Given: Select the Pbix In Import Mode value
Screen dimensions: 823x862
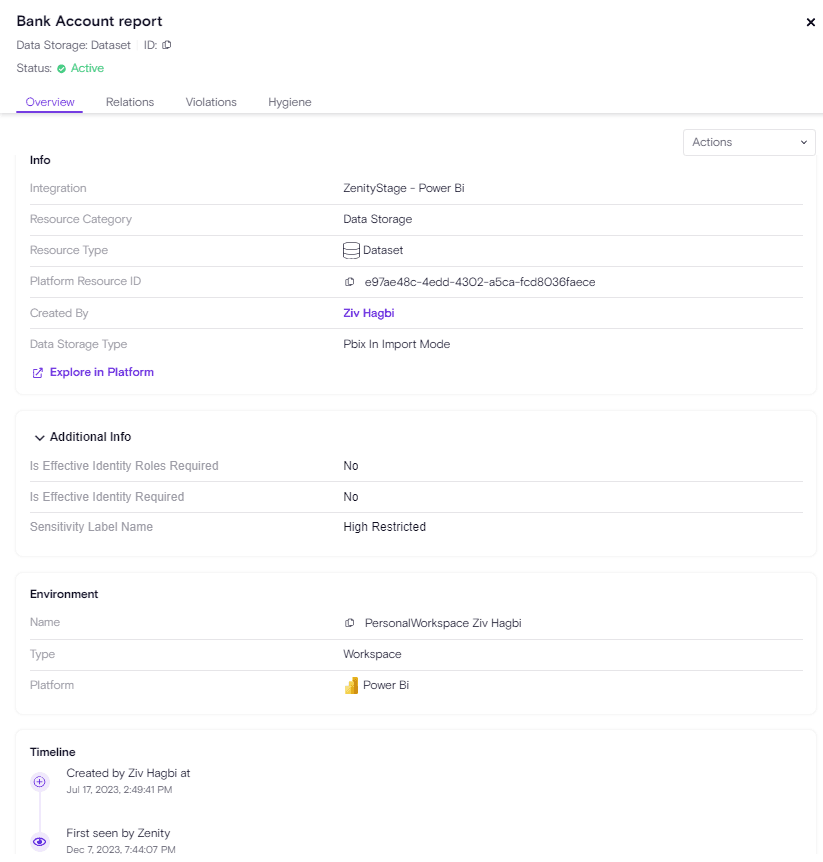Looking at the screenshot, I should tap(397, 344).
